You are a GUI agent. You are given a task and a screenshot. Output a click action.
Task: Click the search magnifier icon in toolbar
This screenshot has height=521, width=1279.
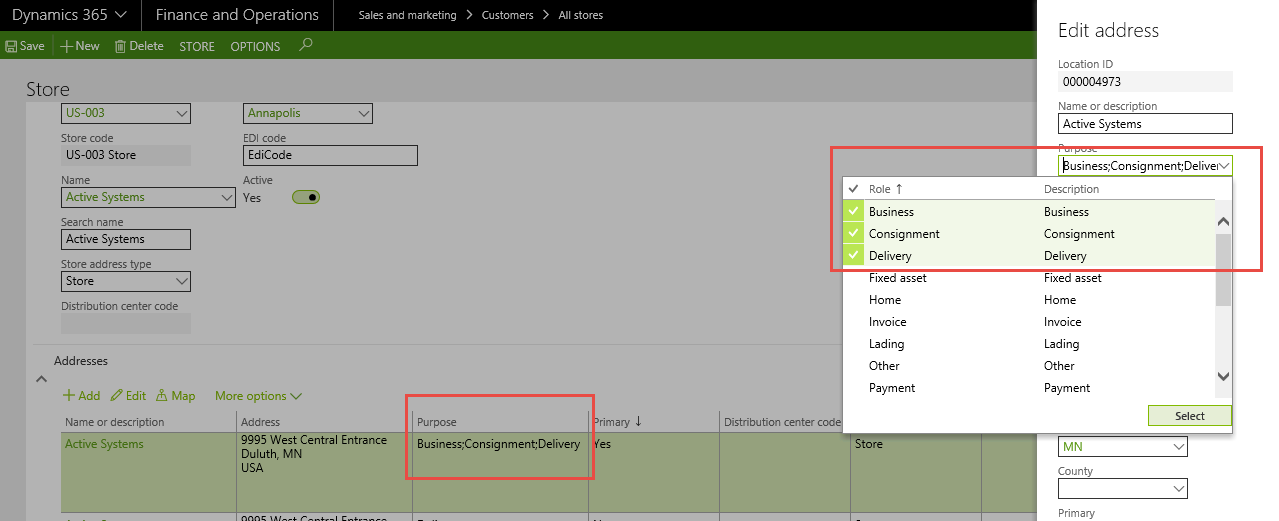coord(306,45)
